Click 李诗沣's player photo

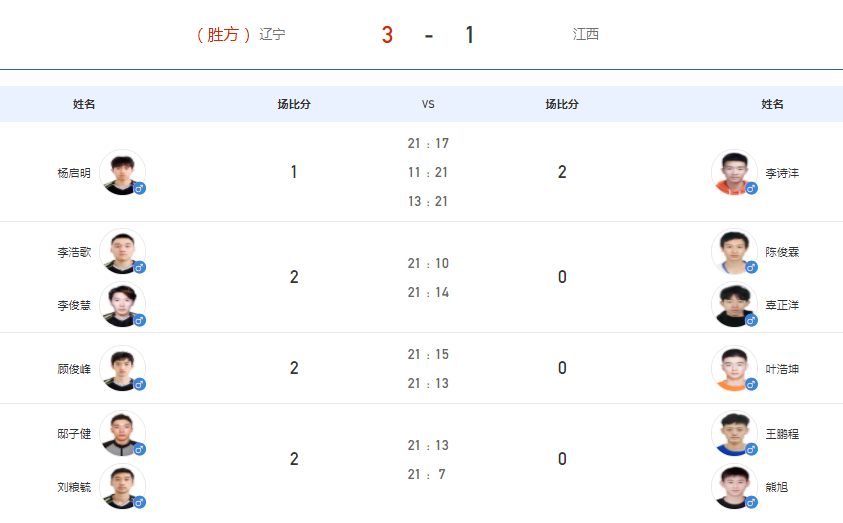point(734,172)
